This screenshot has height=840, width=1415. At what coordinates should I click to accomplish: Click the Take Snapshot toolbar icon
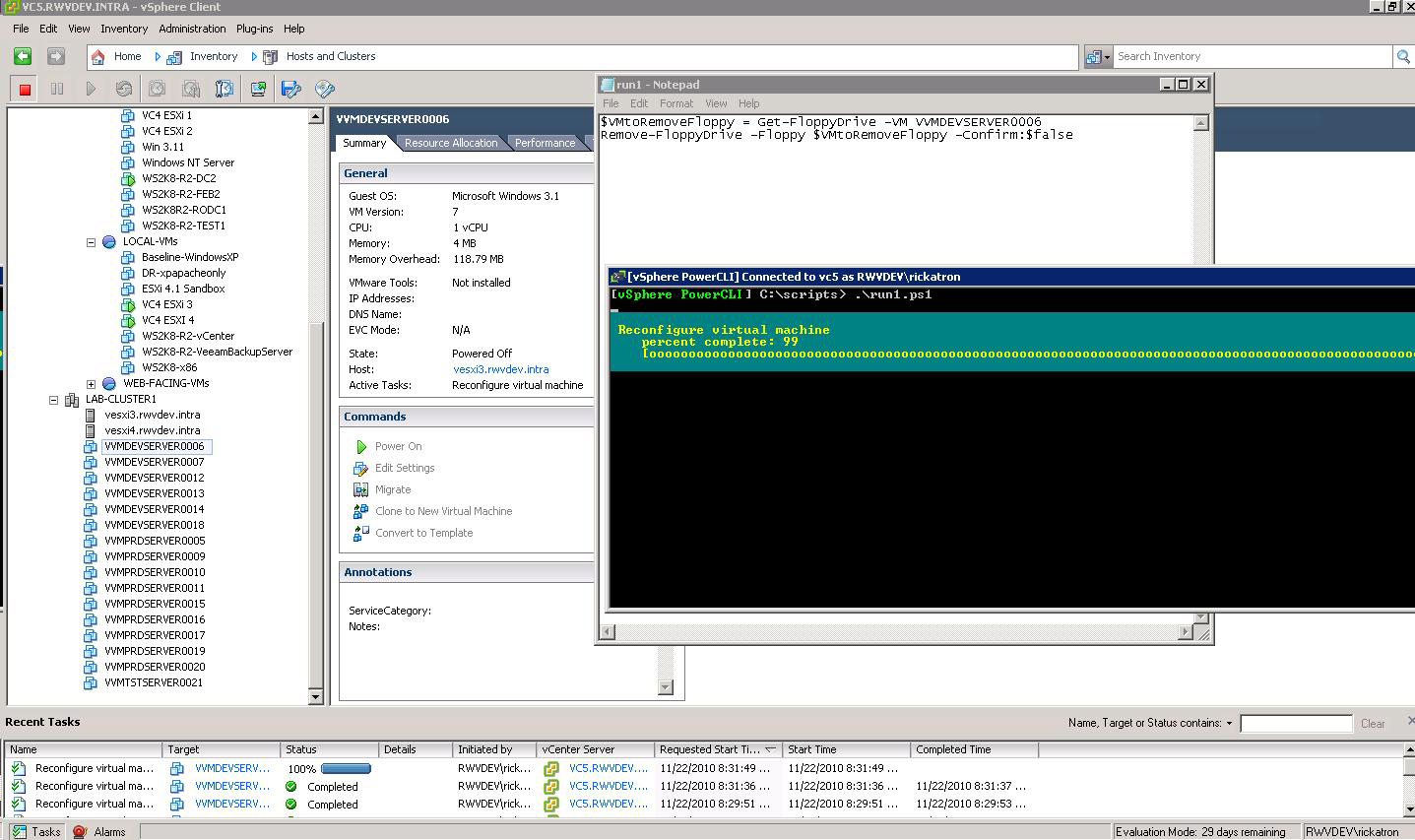pos(158,89)
